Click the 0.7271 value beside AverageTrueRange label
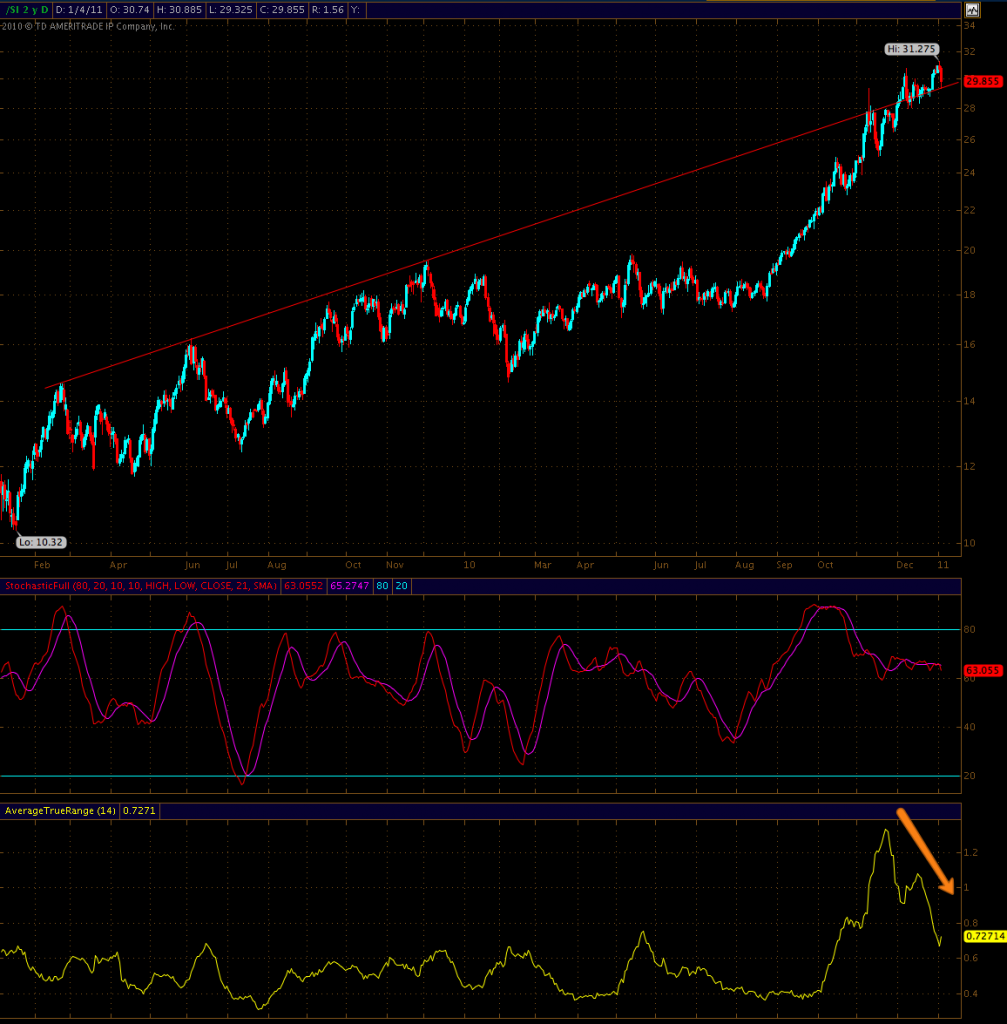 139,811
